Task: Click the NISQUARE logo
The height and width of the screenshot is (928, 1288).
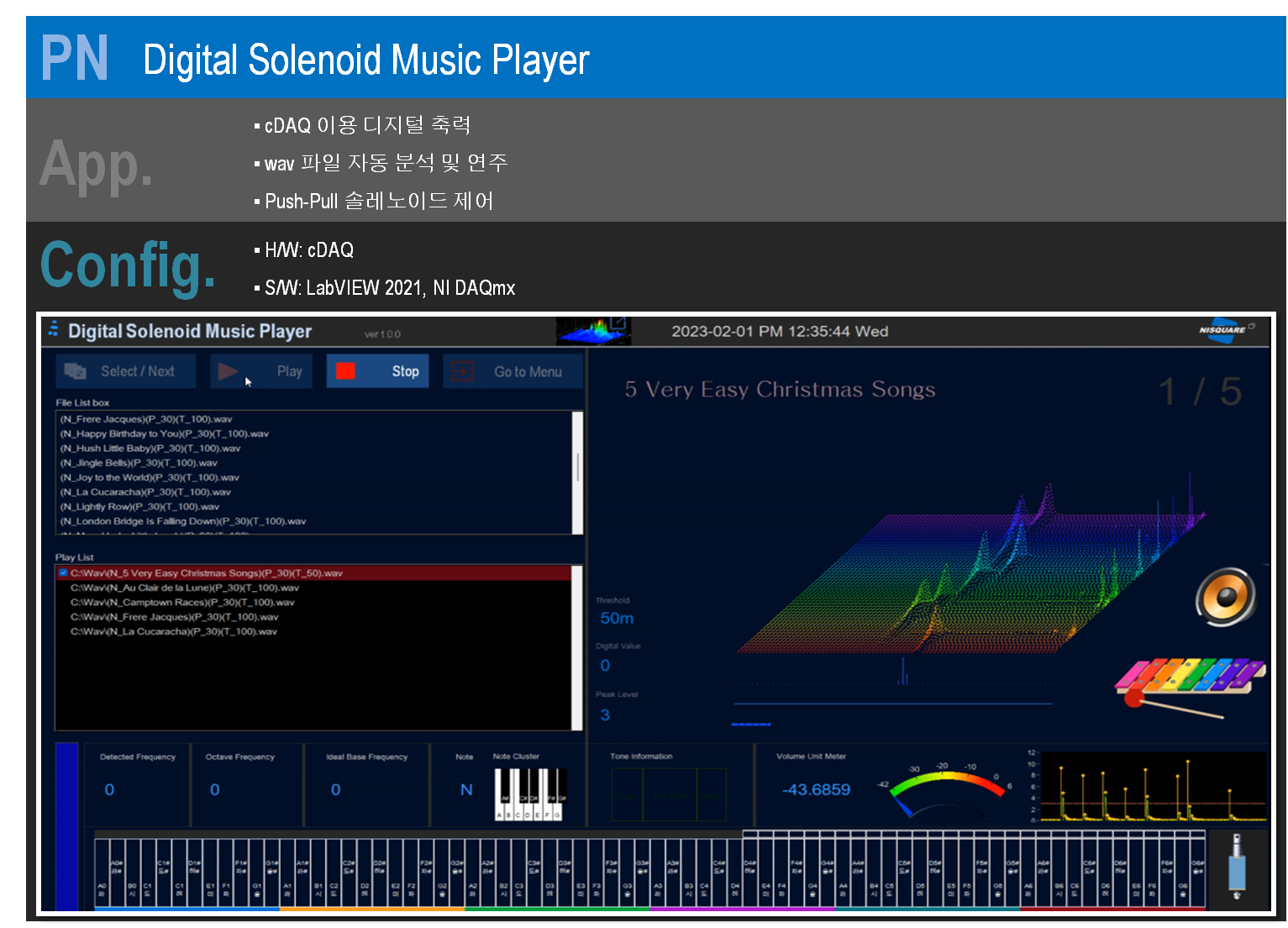Action: click(1223, 329)
